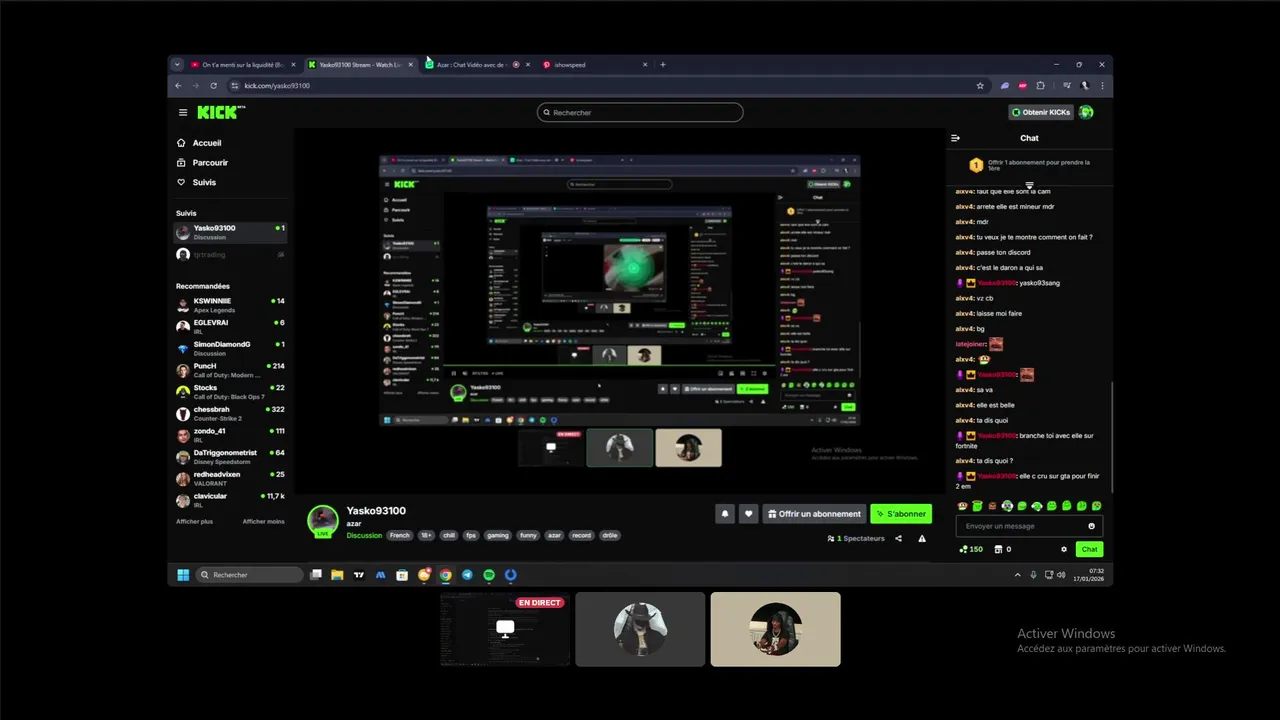Click the report warning triangle icon
The width and height of the screenshot is (1280, 720).
click(922, 538)
